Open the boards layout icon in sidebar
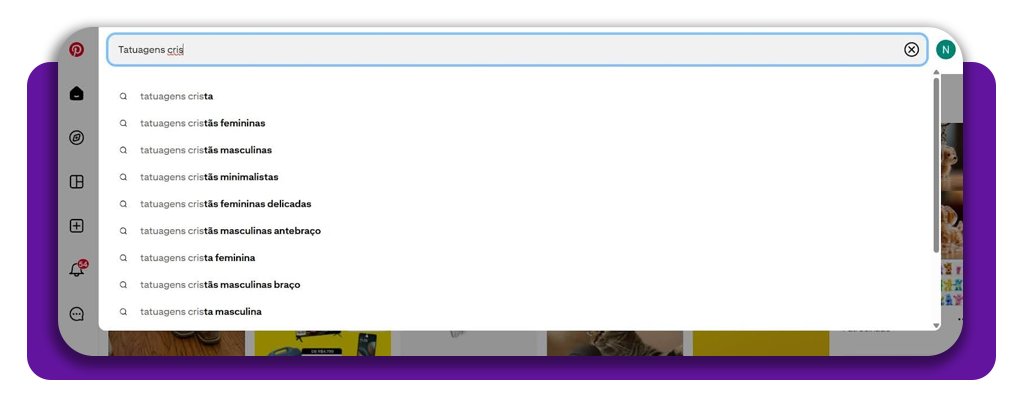1024x416 pixels. tap(76, 182)
